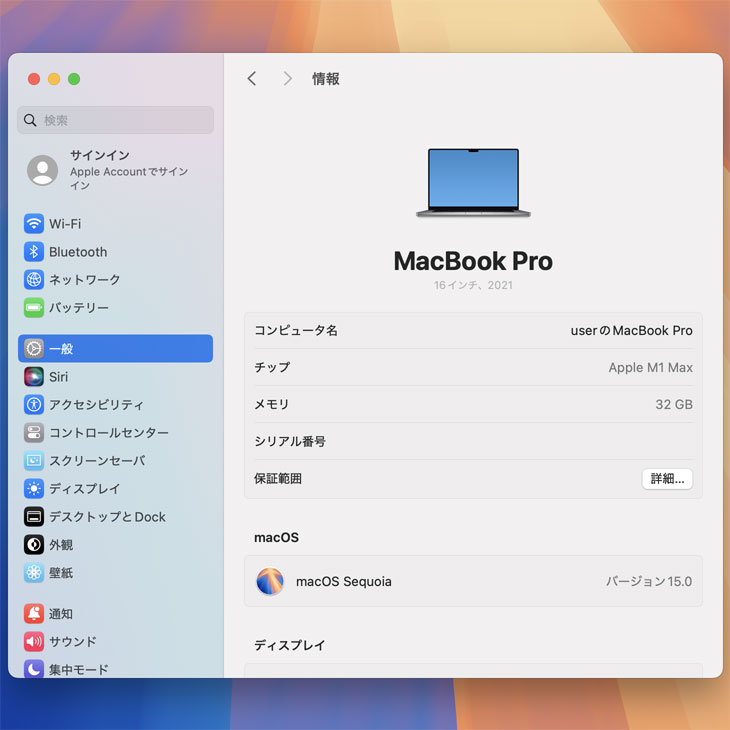Click the ディスプレイ sun icon
The width and height of the screenshot is (730, 730).
pos(34,488)
